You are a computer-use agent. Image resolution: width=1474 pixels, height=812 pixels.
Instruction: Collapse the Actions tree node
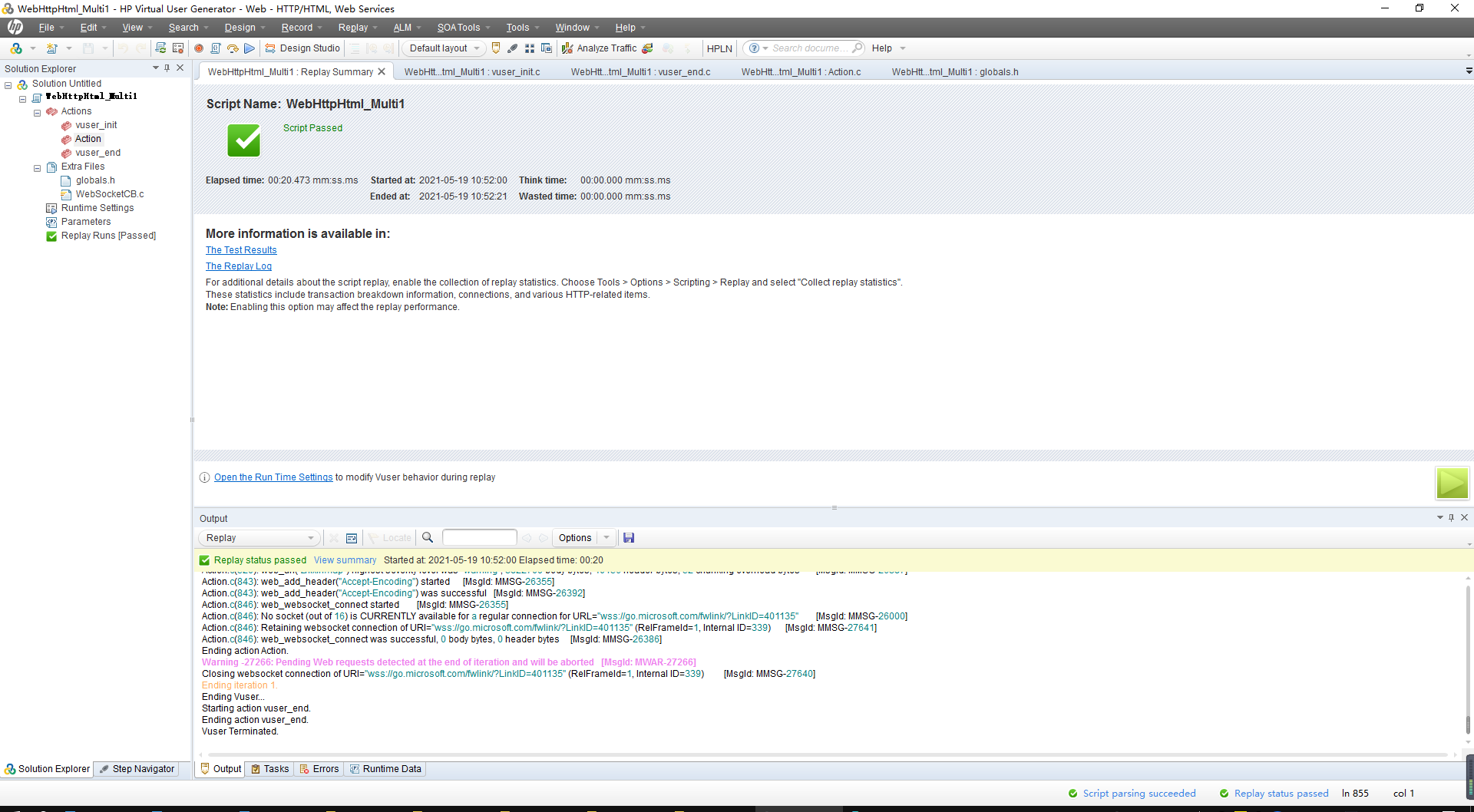pos(37,113)
